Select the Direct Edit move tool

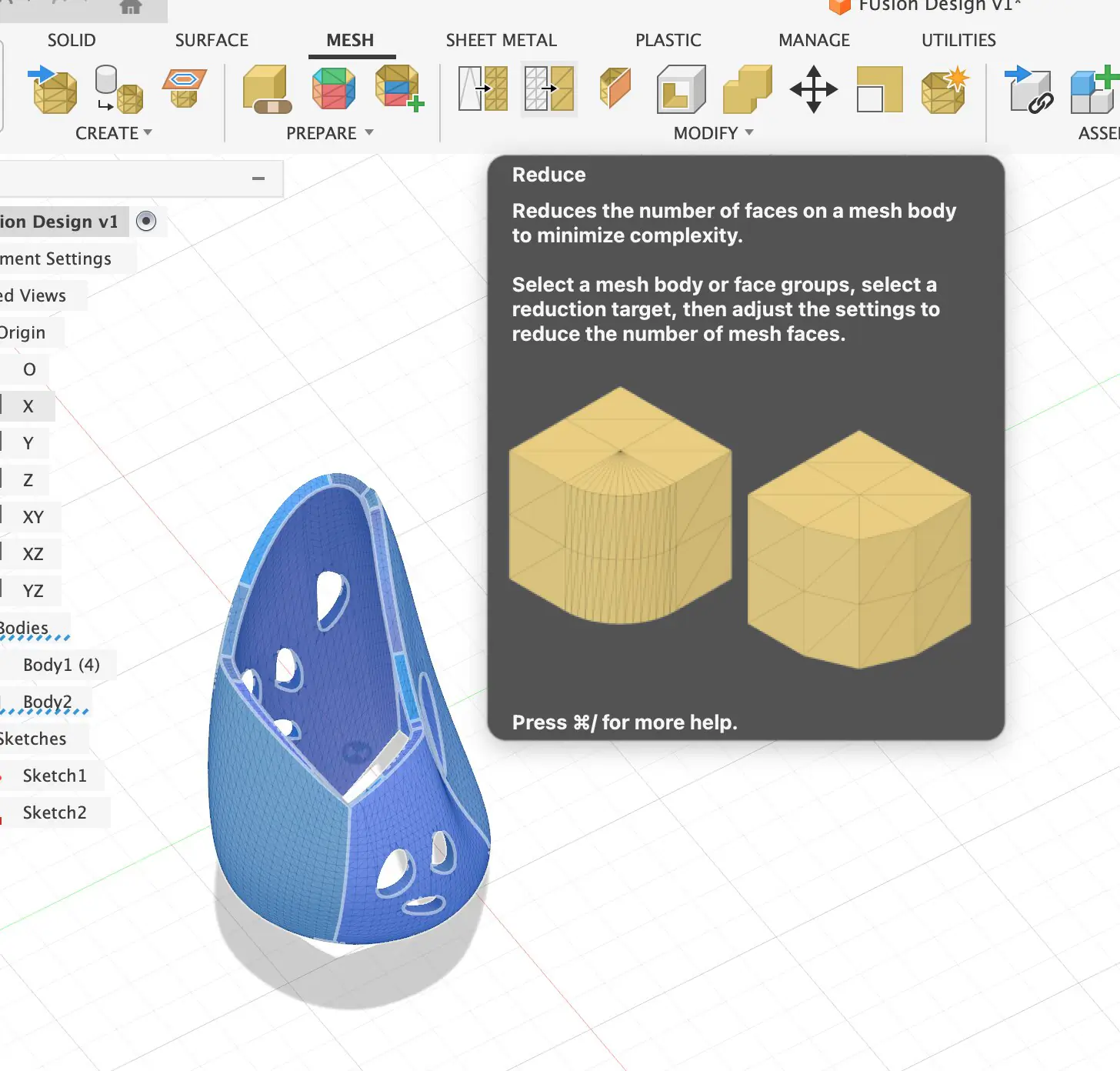(x=812, y=88)
